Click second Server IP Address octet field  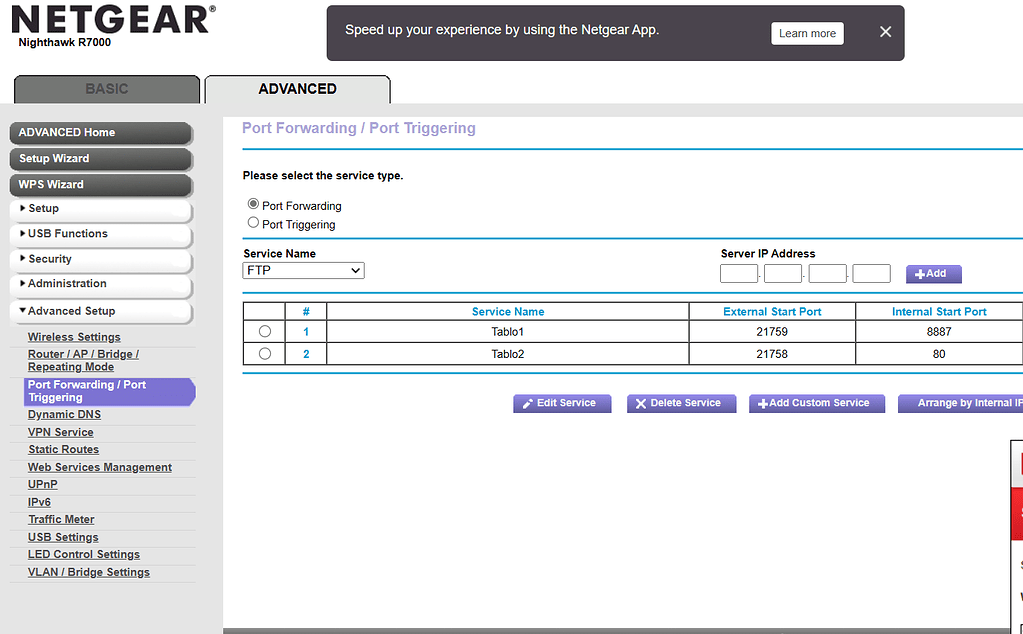click(x=783, y=274)
